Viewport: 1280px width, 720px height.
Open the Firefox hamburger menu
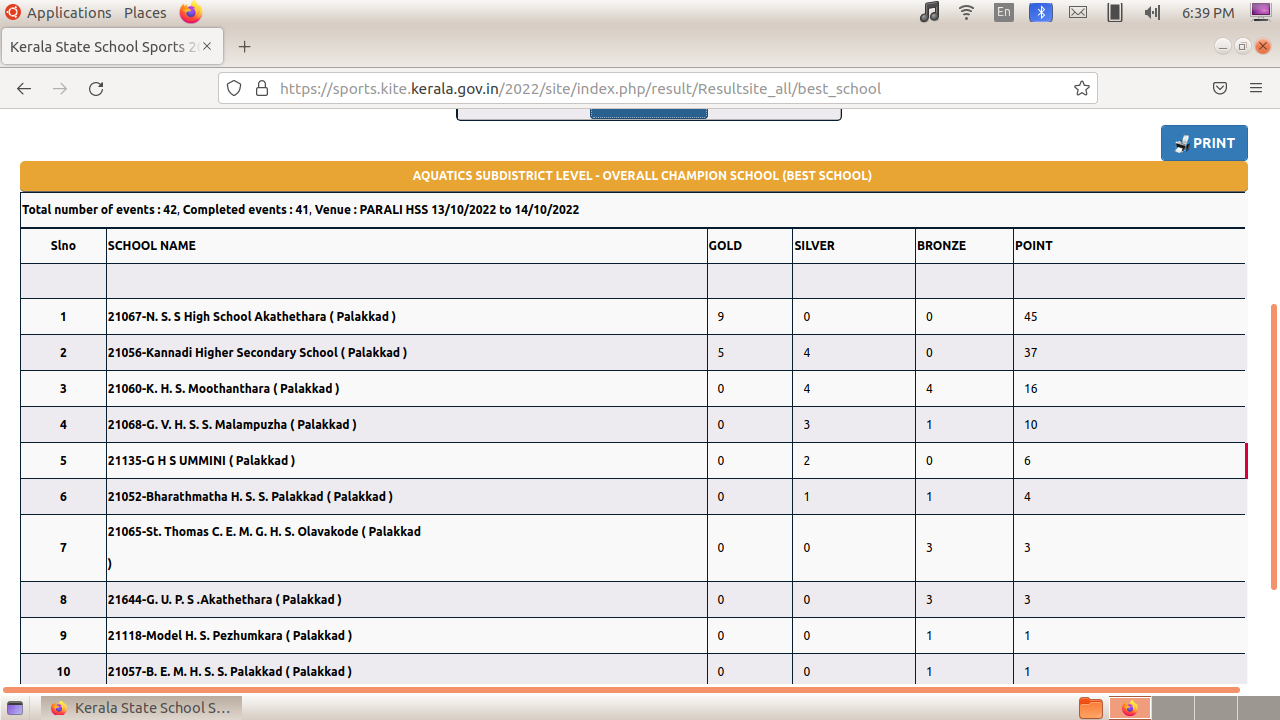(1256, 88)
